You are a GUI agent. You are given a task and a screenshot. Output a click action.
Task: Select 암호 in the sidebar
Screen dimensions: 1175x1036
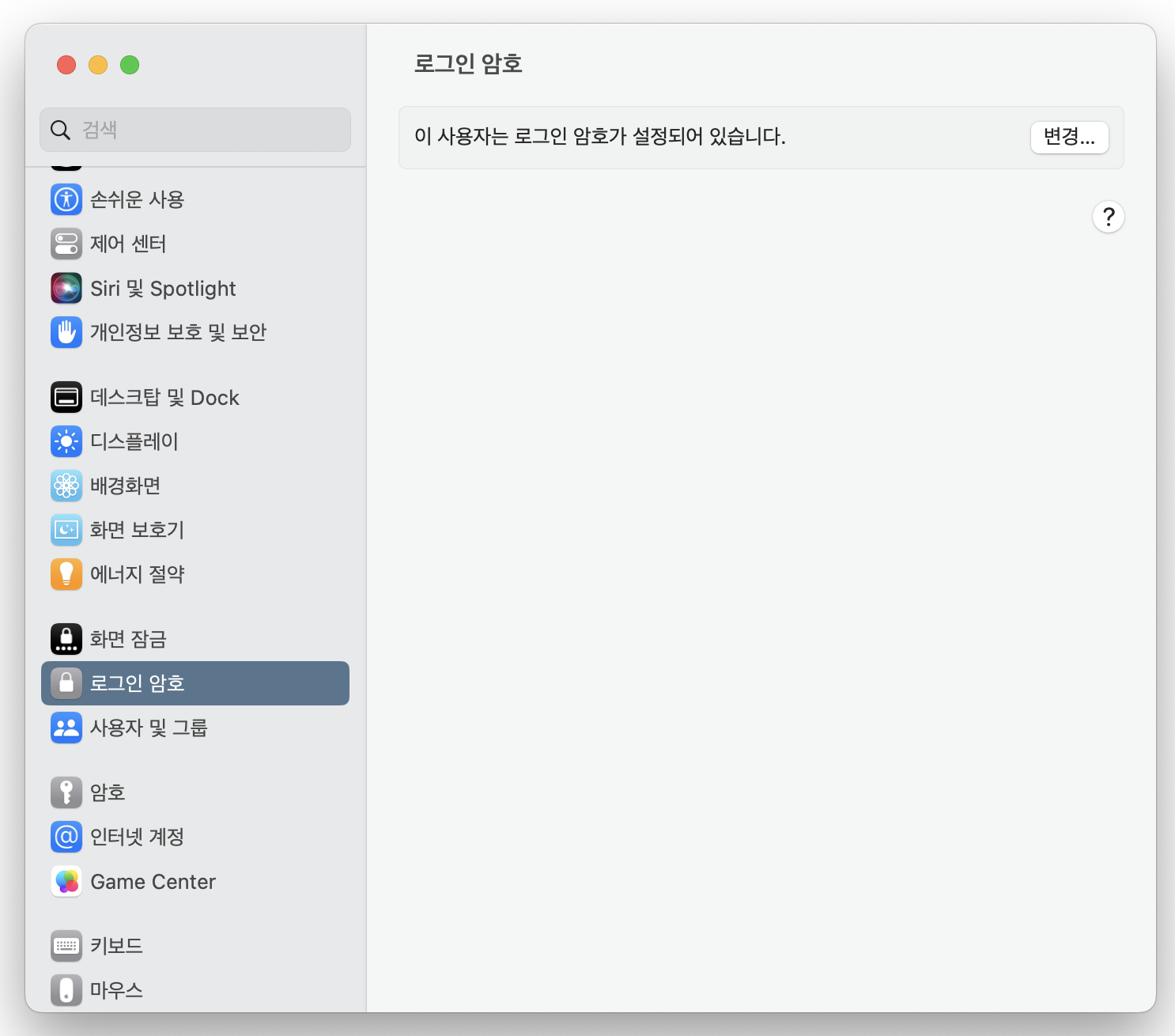108,792
